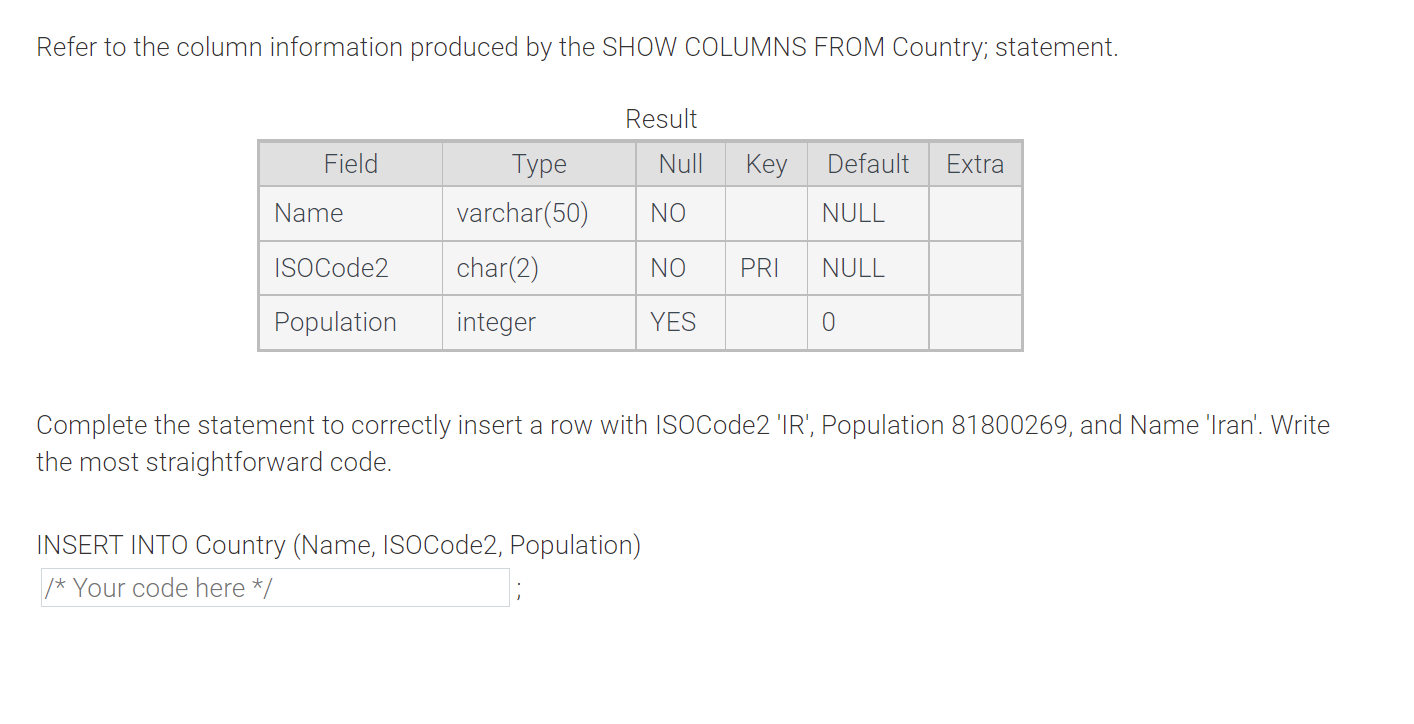Click the Result table title
The width and height of the screenshot is (1414, 724).
coord(661,118)
